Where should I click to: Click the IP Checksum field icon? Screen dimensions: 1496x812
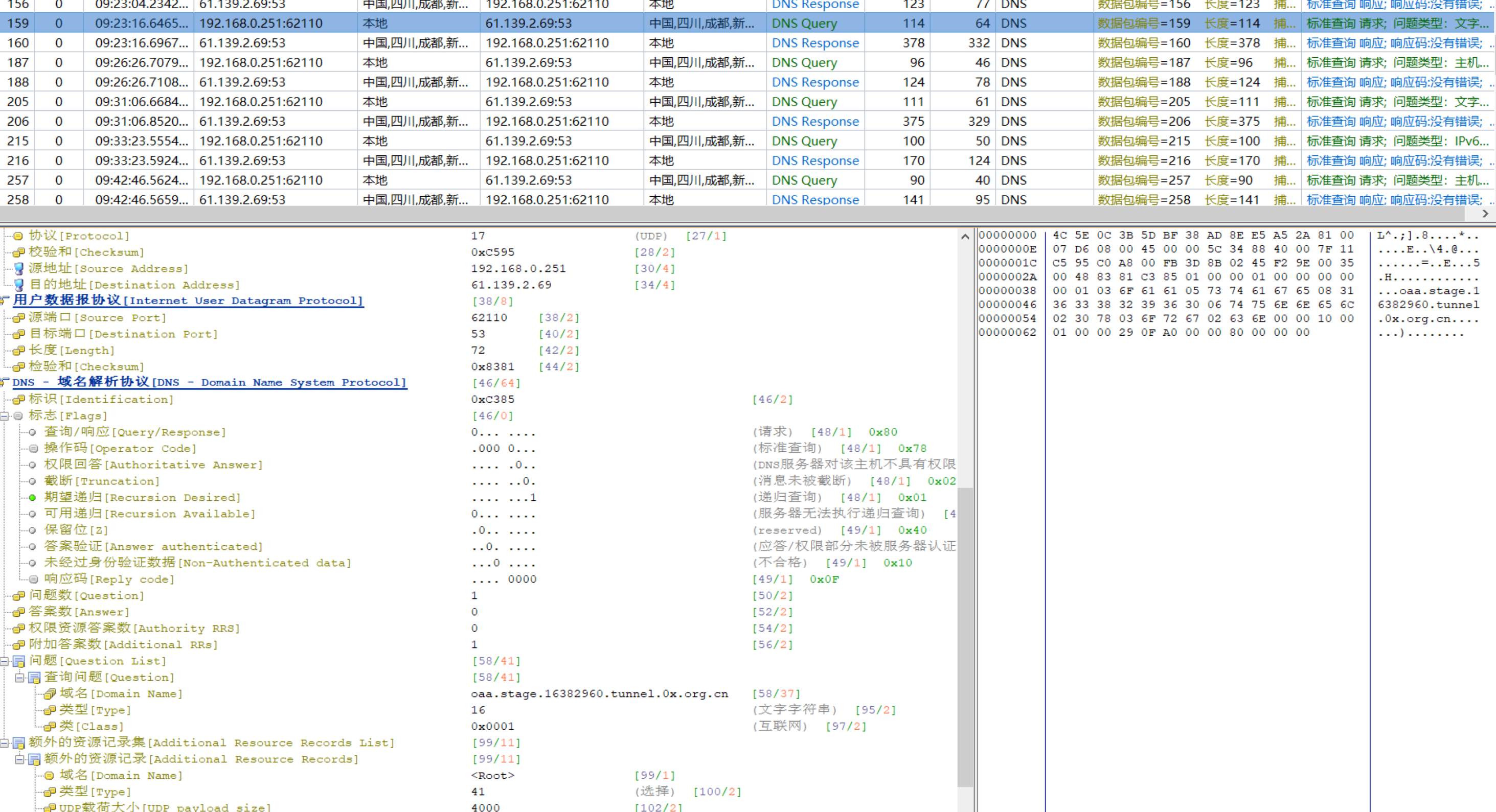click(x=18, y=252)
